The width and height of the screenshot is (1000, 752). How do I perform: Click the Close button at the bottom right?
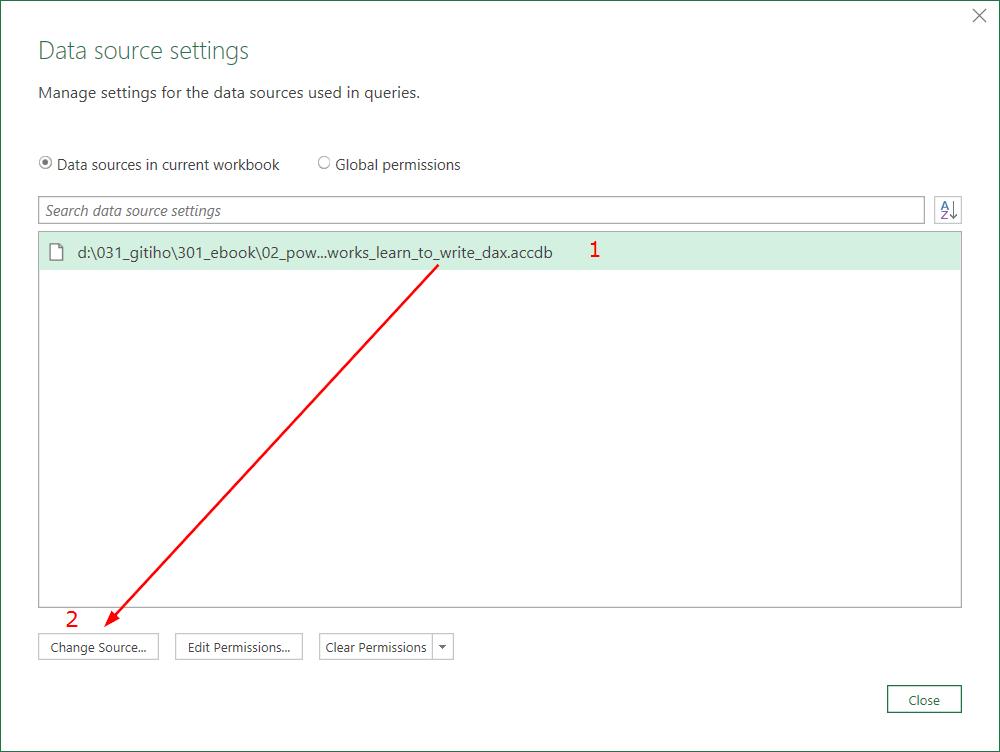tap(924, 700)
